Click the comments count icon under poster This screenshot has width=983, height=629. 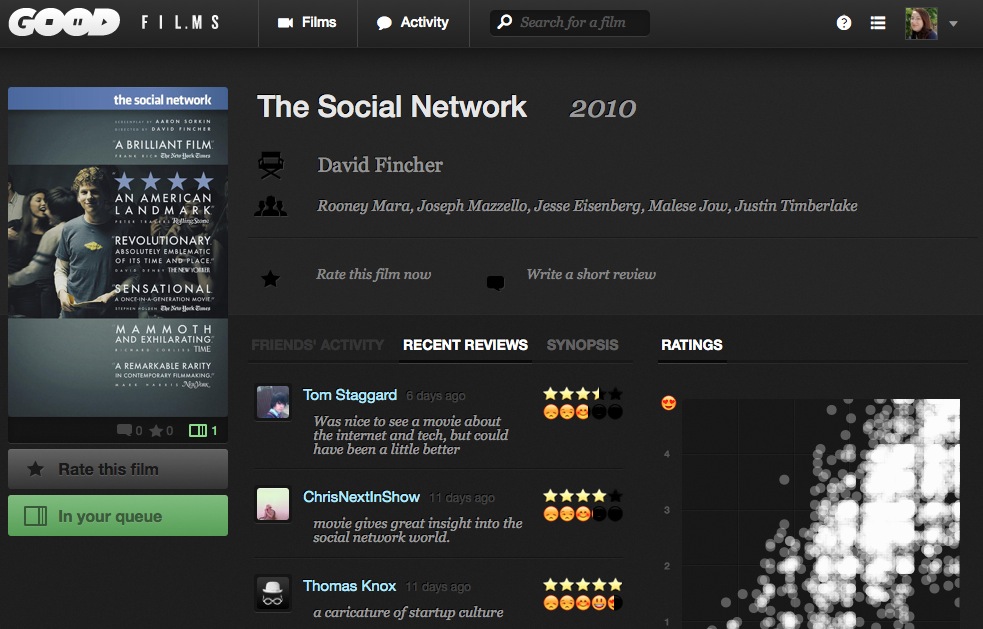click(124, 430)
